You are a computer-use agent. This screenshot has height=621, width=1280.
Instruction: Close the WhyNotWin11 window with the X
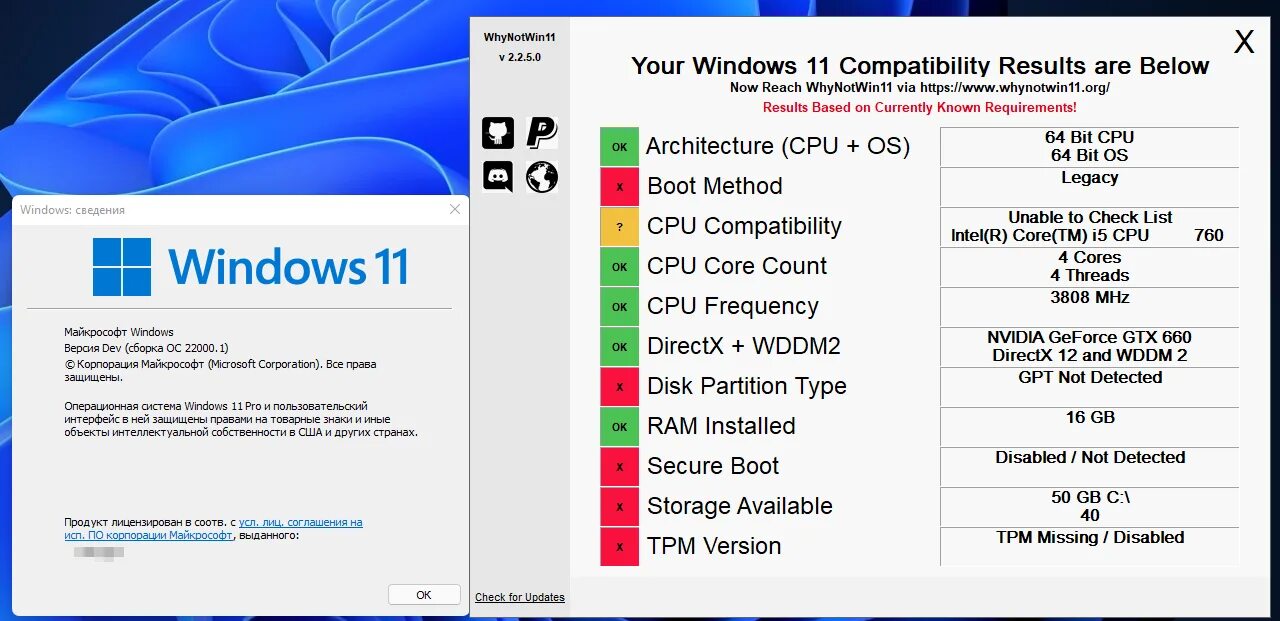pos(1244,42)
